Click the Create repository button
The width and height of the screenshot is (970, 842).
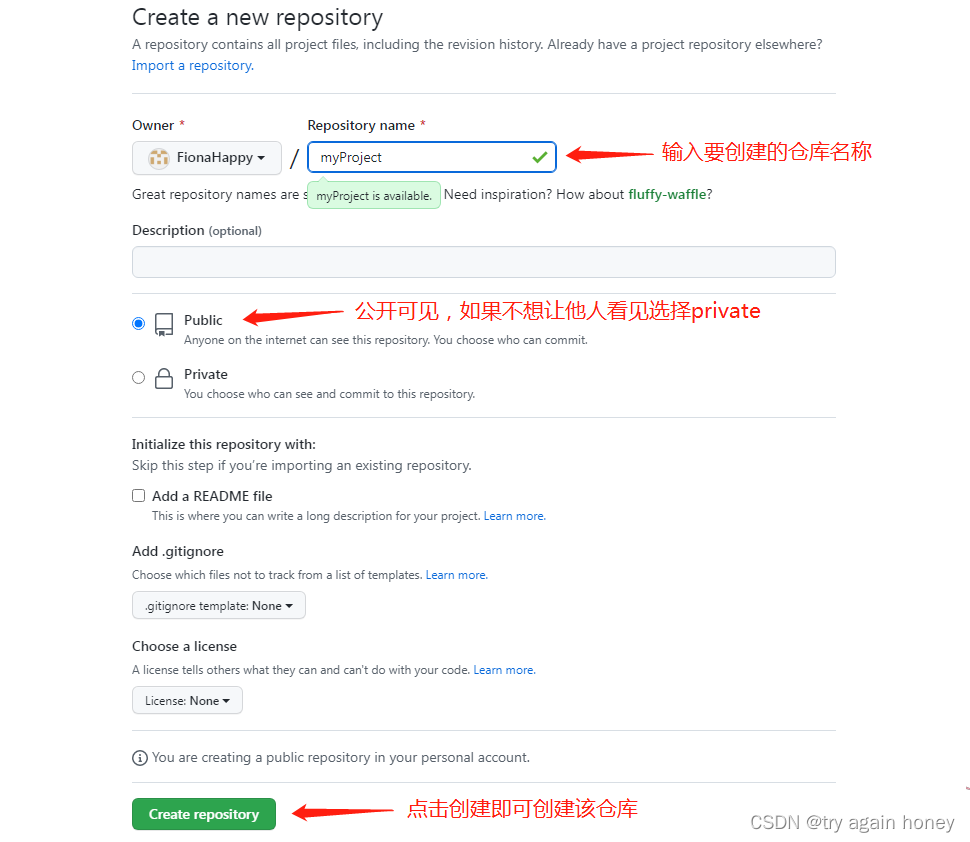pyautogui.click(x=204, y=814)
